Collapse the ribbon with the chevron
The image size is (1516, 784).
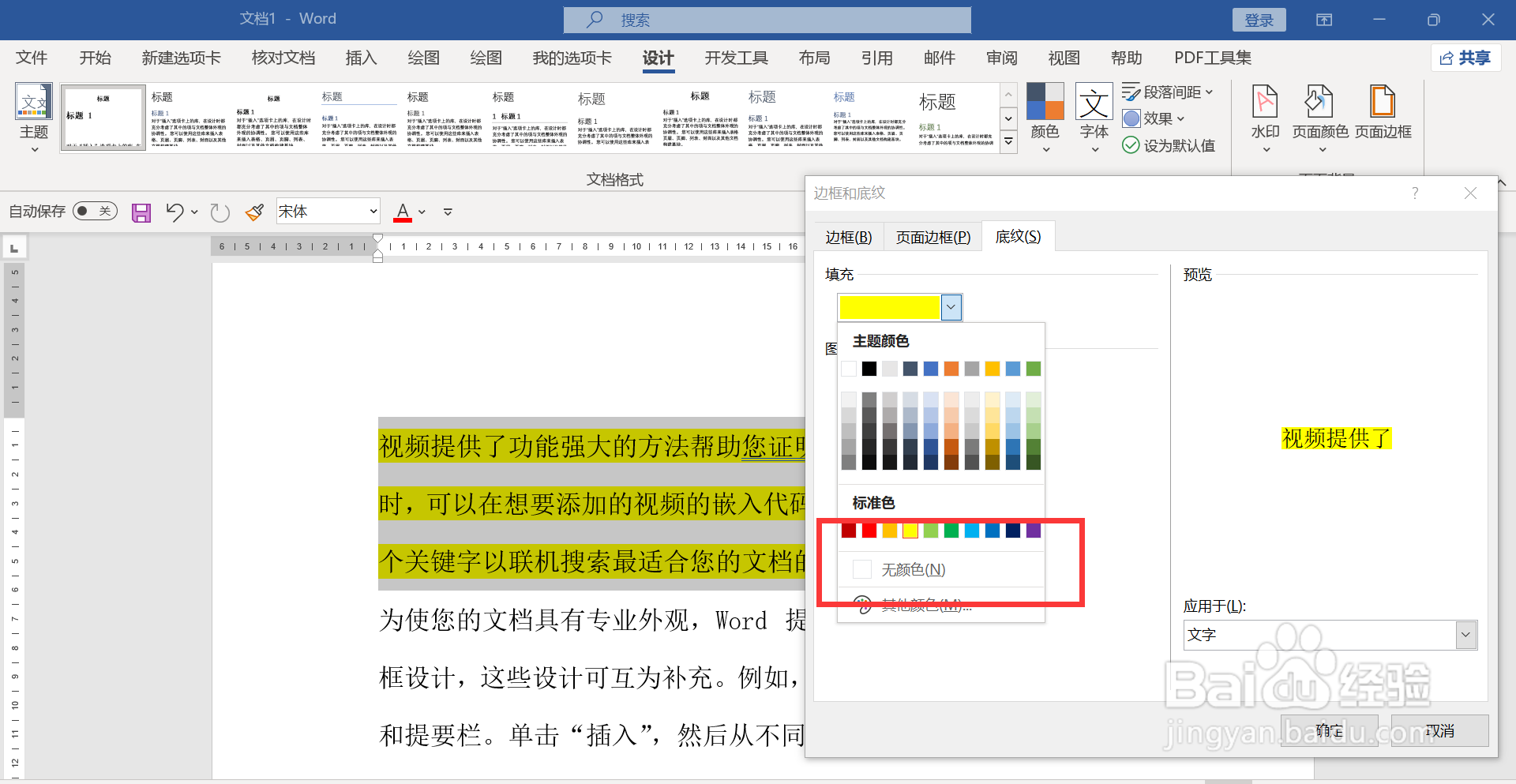point(1502,182)
